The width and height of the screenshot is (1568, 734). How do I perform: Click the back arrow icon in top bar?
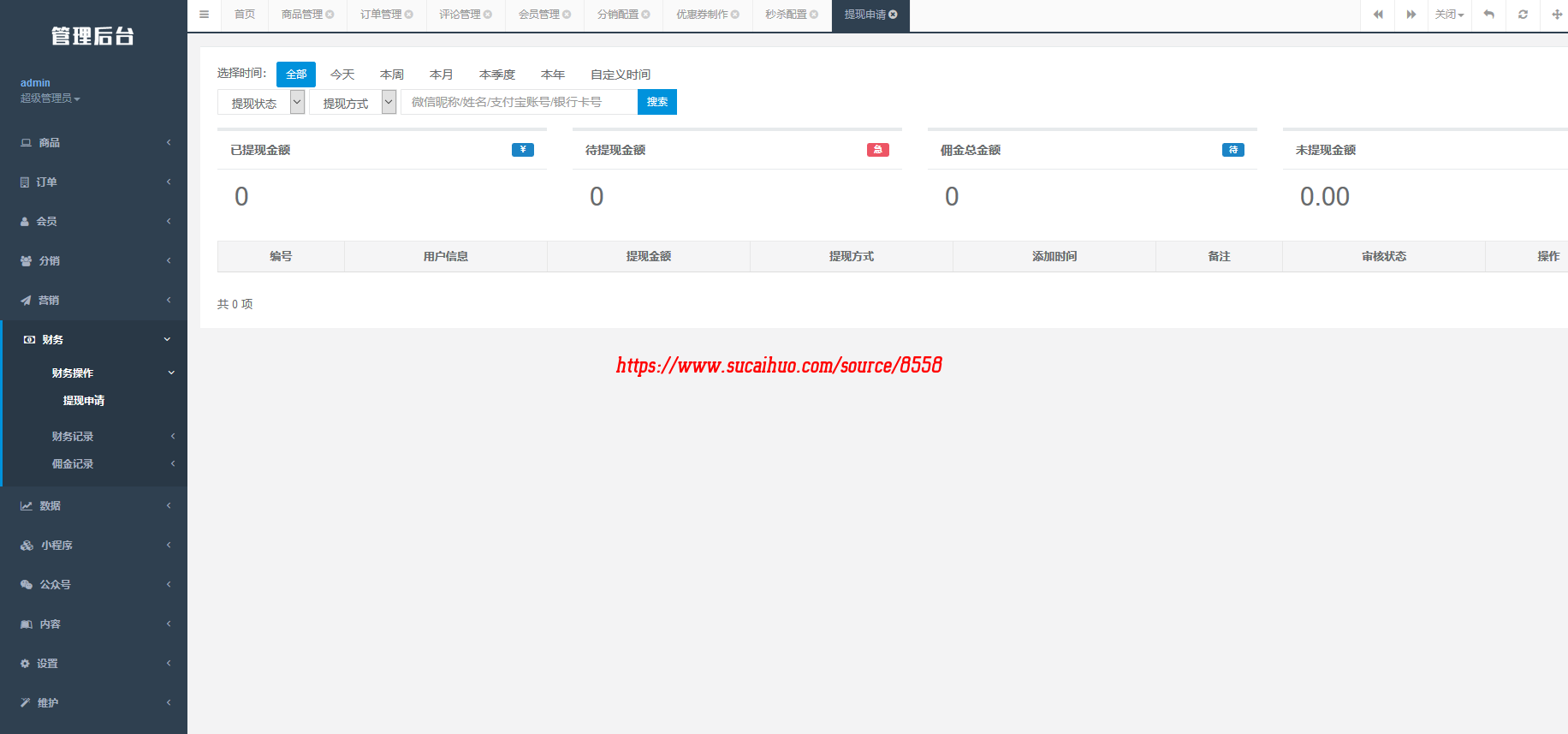(x=1489, y=15)
